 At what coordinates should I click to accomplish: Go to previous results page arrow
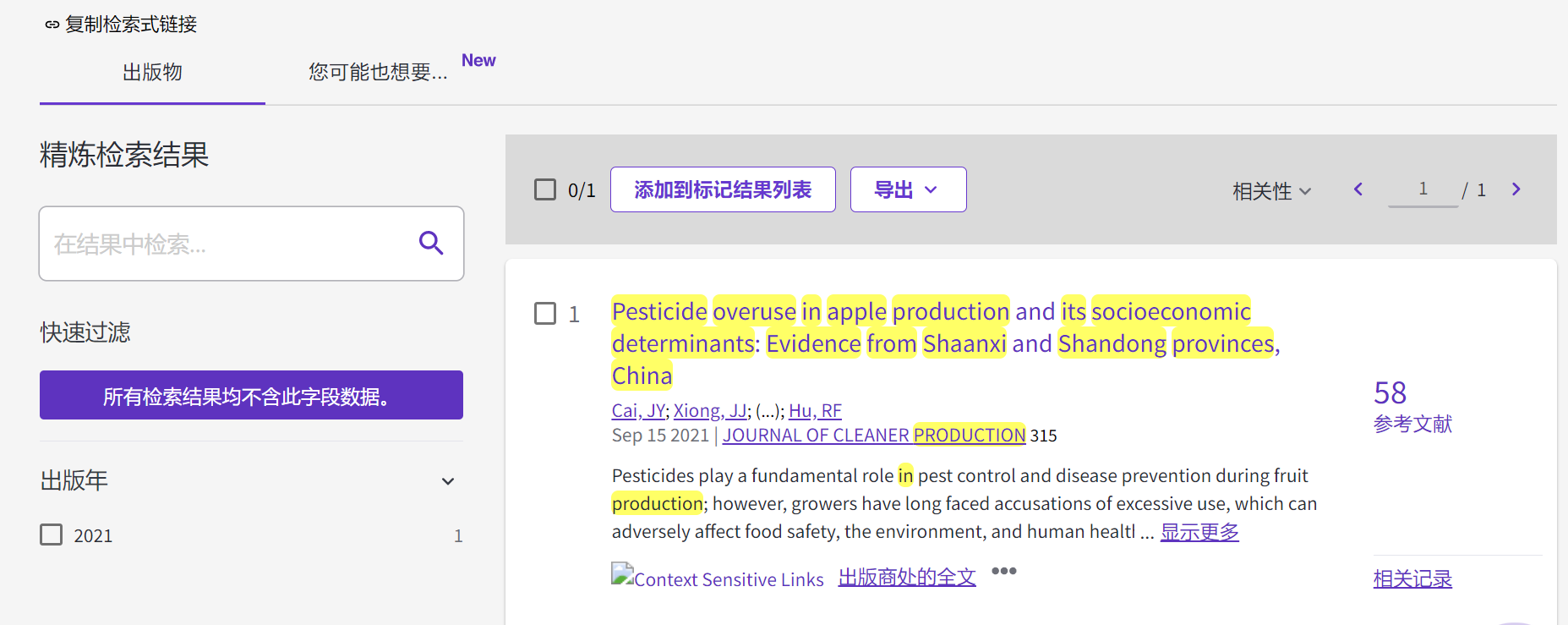tap(1358, 189)
